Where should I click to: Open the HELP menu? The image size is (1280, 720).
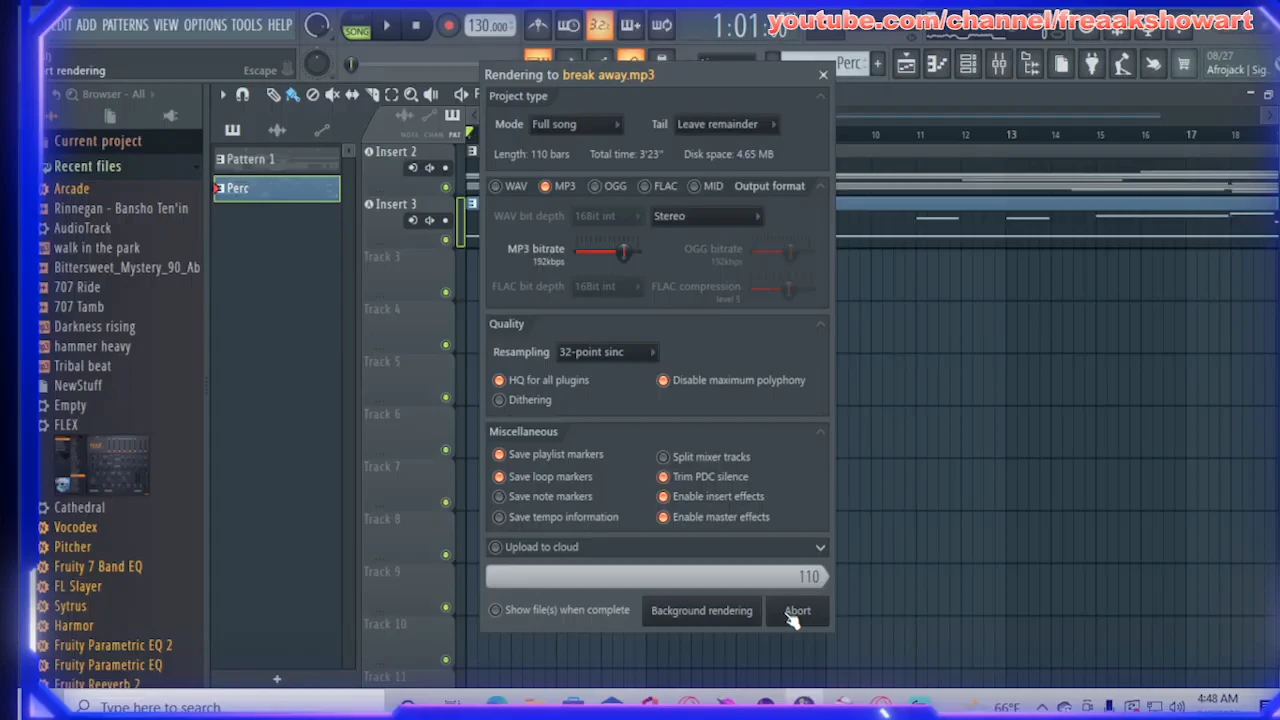pos(280,25)
